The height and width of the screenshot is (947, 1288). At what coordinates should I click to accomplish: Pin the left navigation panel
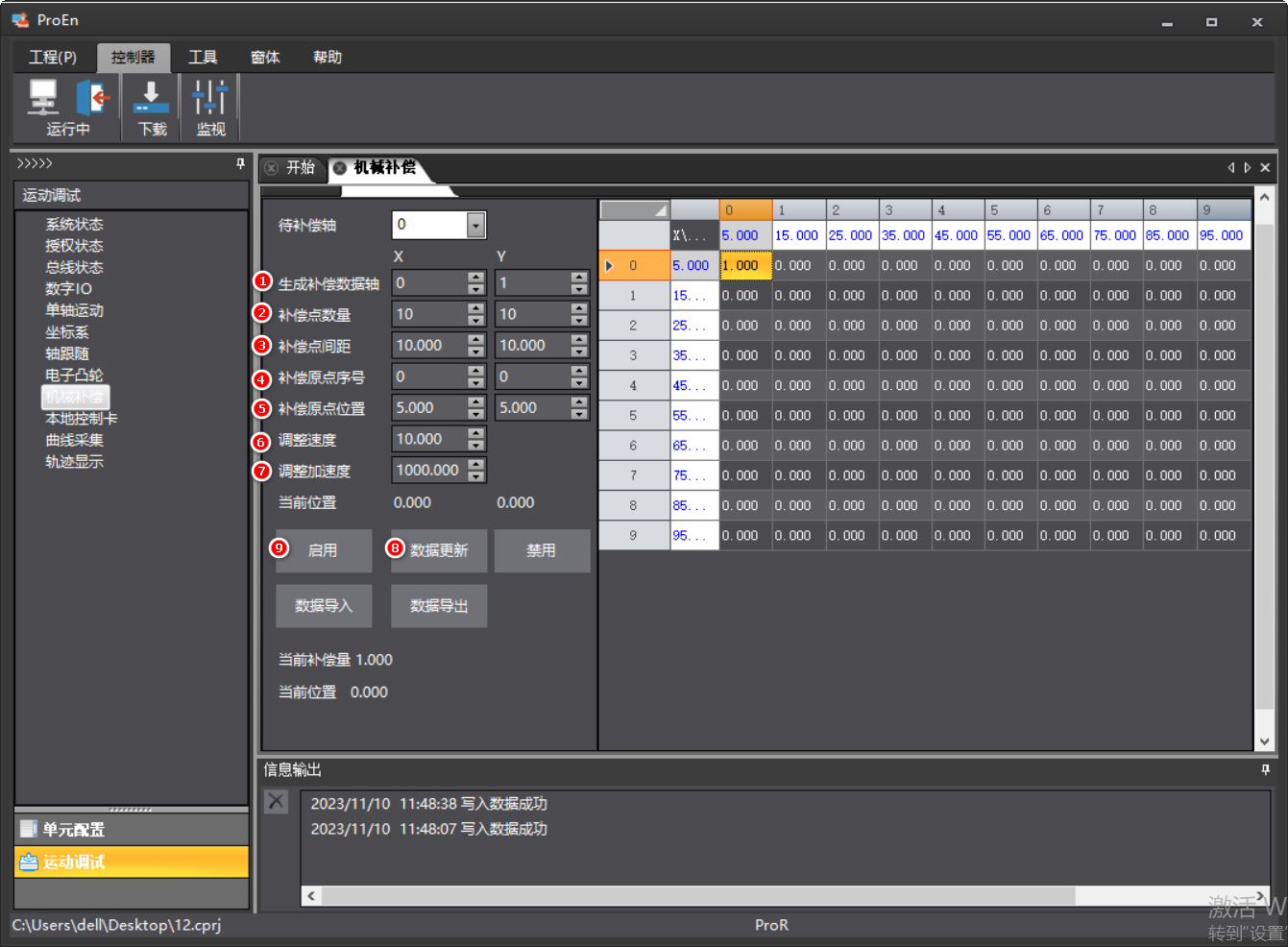240,164
